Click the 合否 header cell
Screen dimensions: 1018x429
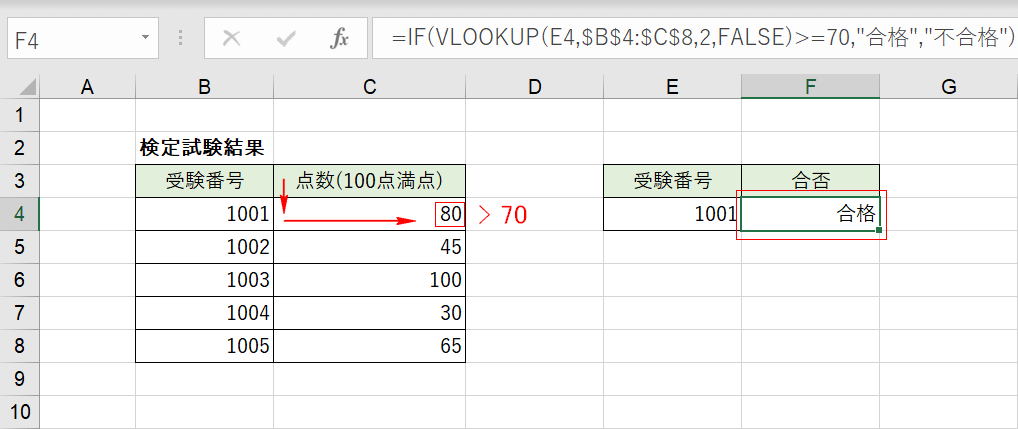[810, 182]
